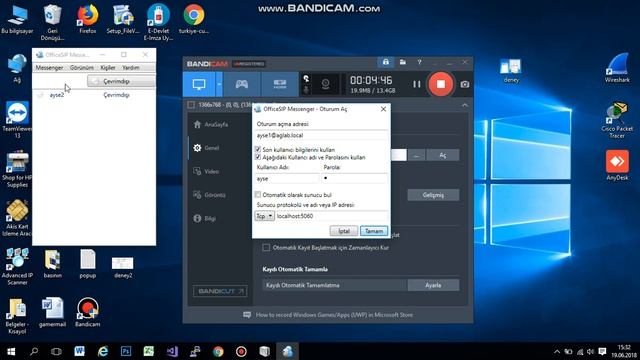The height and width of the screenshot is (360, 640).
Task: Open the Çevrimdışı status dropdown
Action: click(x=121, y=81)
